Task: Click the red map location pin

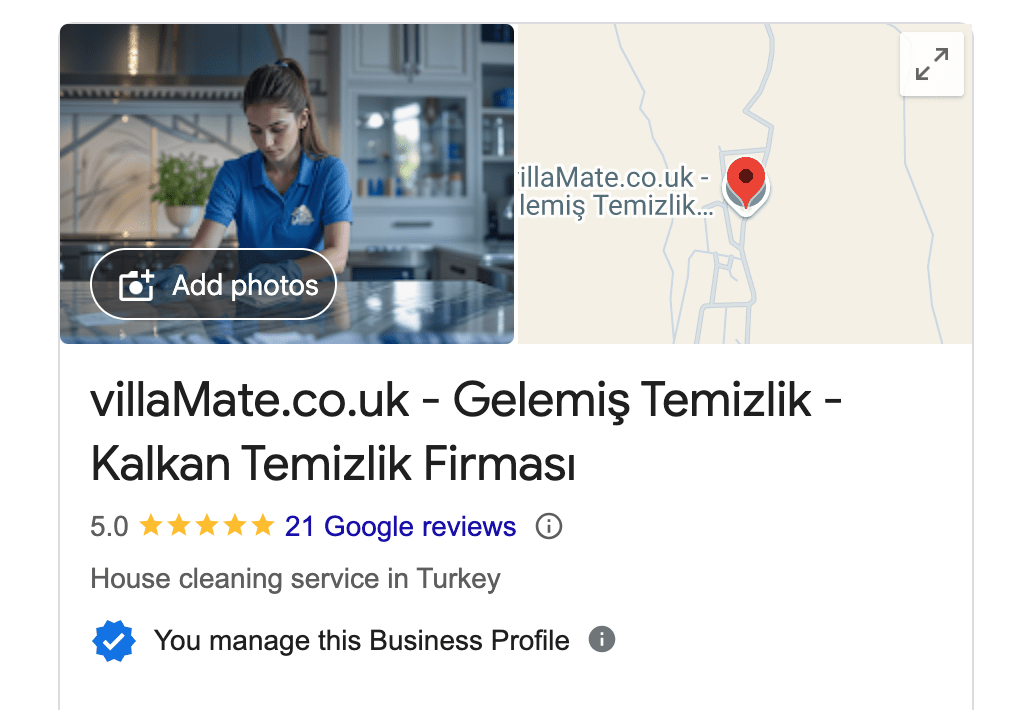Action: pos(746,182)
